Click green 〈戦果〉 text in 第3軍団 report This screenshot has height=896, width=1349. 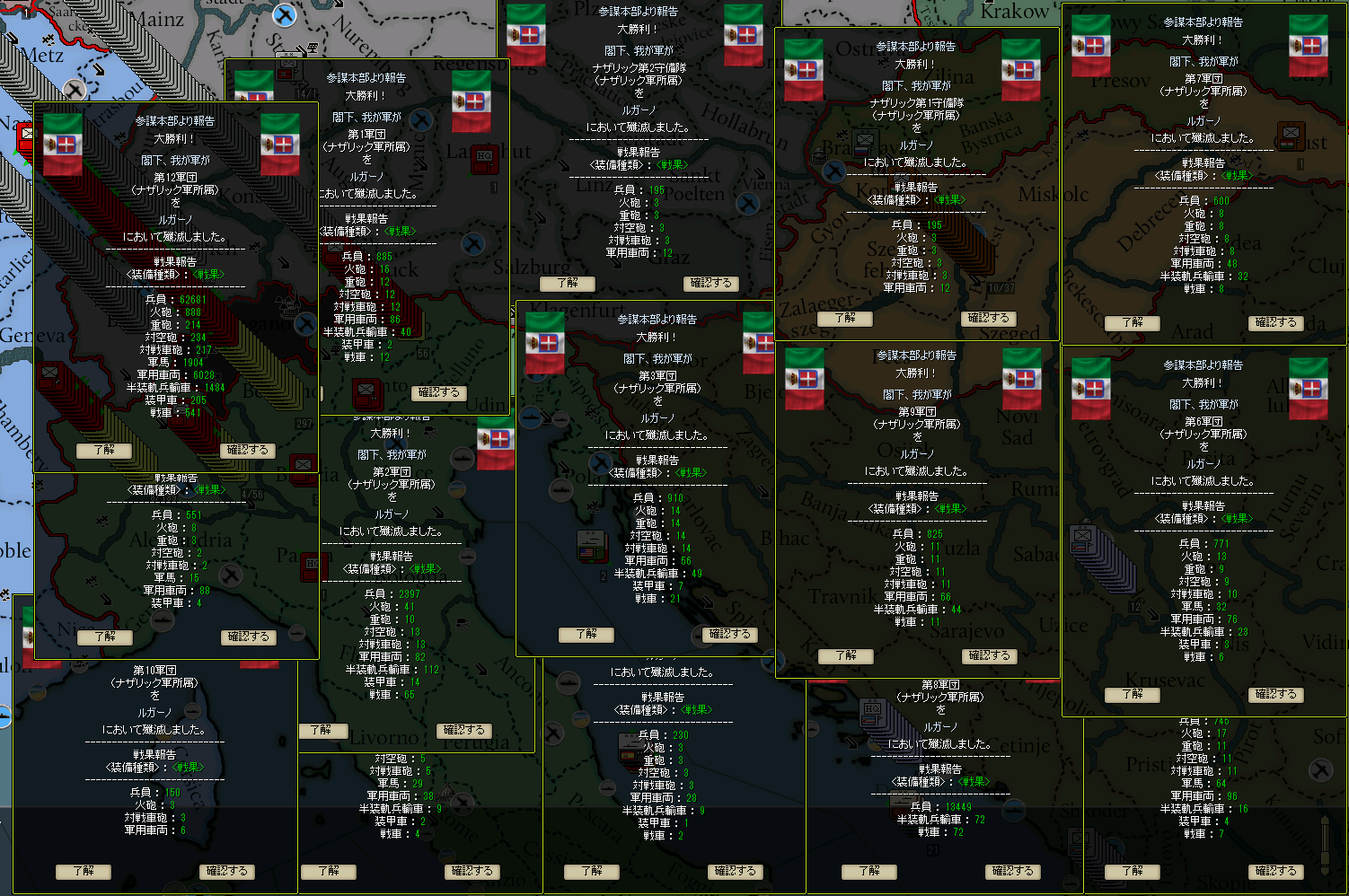(x=691, y=473)
